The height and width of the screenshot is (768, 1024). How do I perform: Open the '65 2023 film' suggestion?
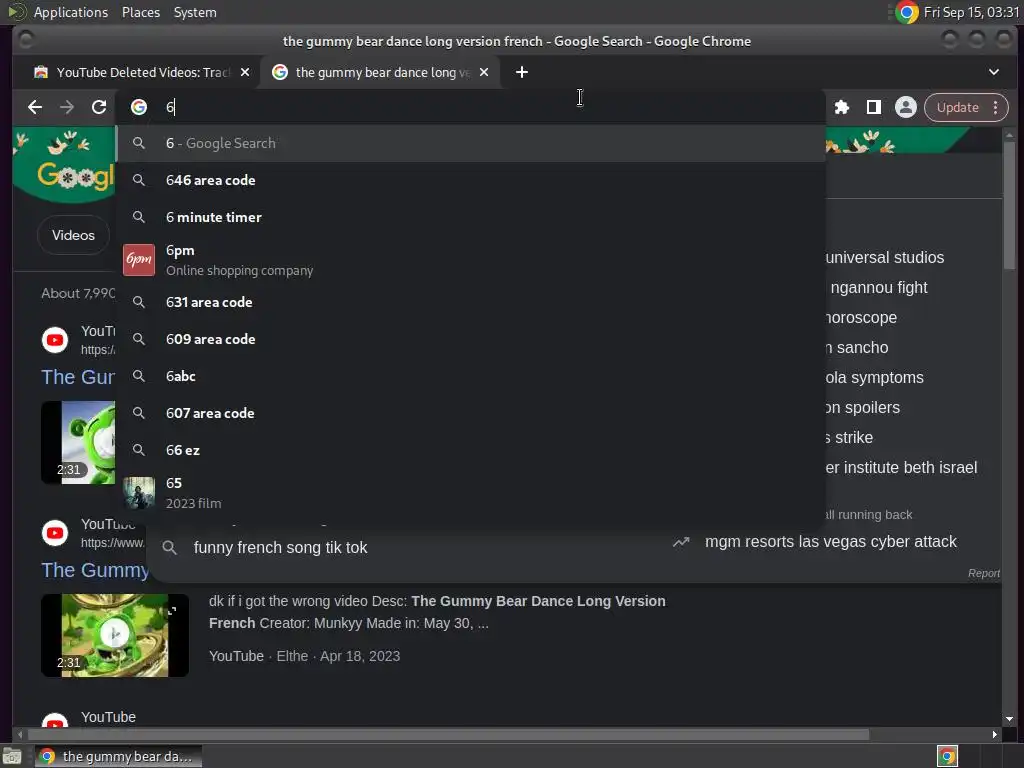(470, 493)
